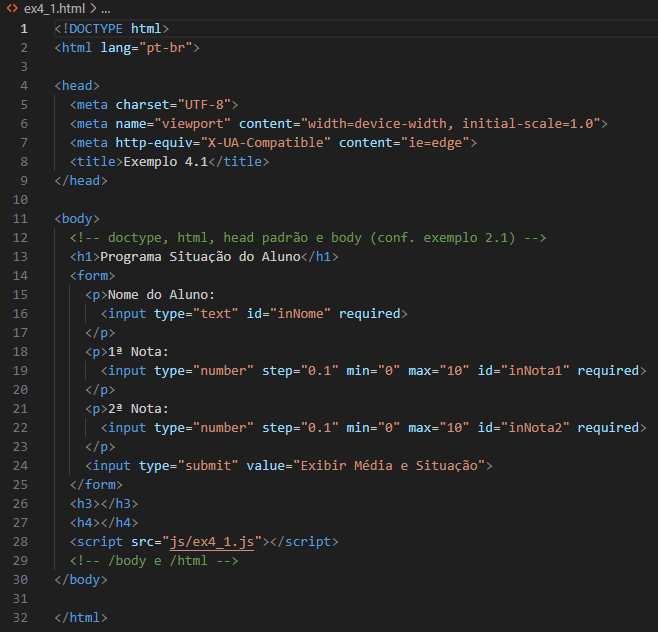Image resolution: width=658 pixels, height=632 pixels.
Task: Click h1 text Programa Situação do Aluno
Action: coord(200,257)
